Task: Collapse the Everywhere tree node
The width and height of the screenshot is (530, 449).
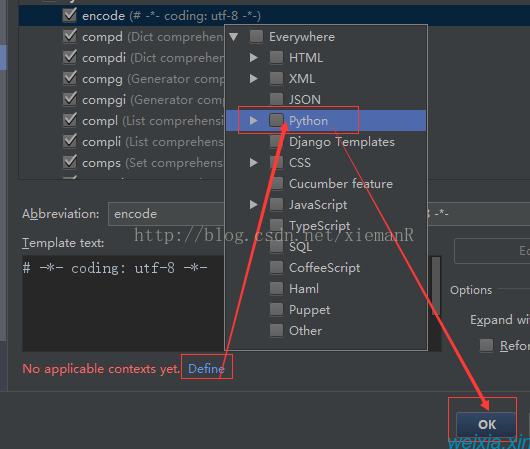Action: click(x=234, y=37)
